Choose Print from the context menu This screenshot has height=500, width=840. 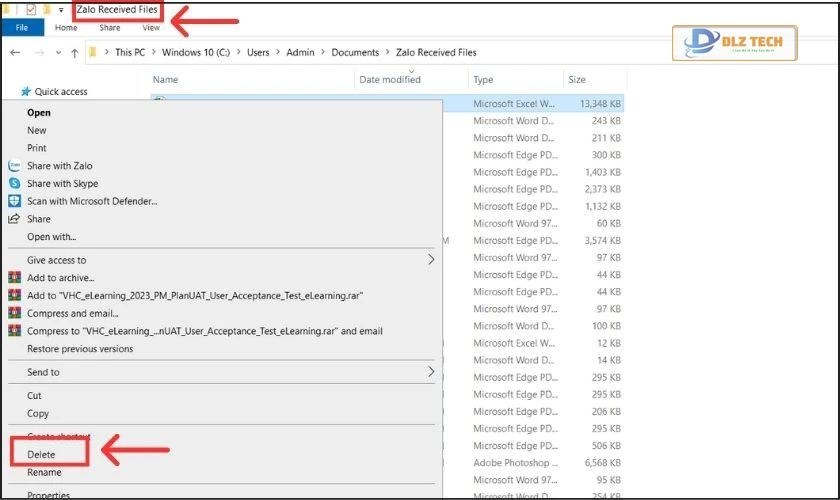pos(36,148)
